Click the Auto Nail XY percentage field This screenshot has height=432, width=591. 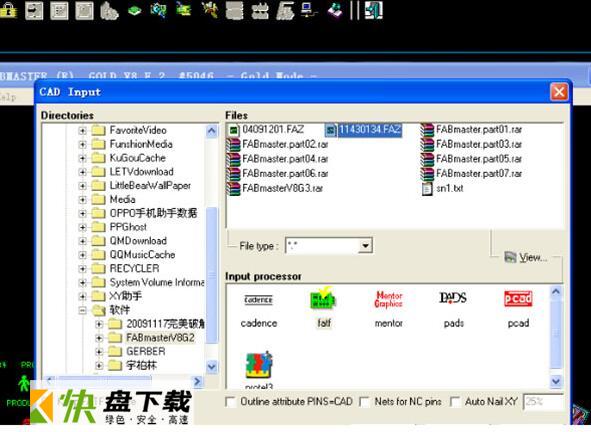543,402
